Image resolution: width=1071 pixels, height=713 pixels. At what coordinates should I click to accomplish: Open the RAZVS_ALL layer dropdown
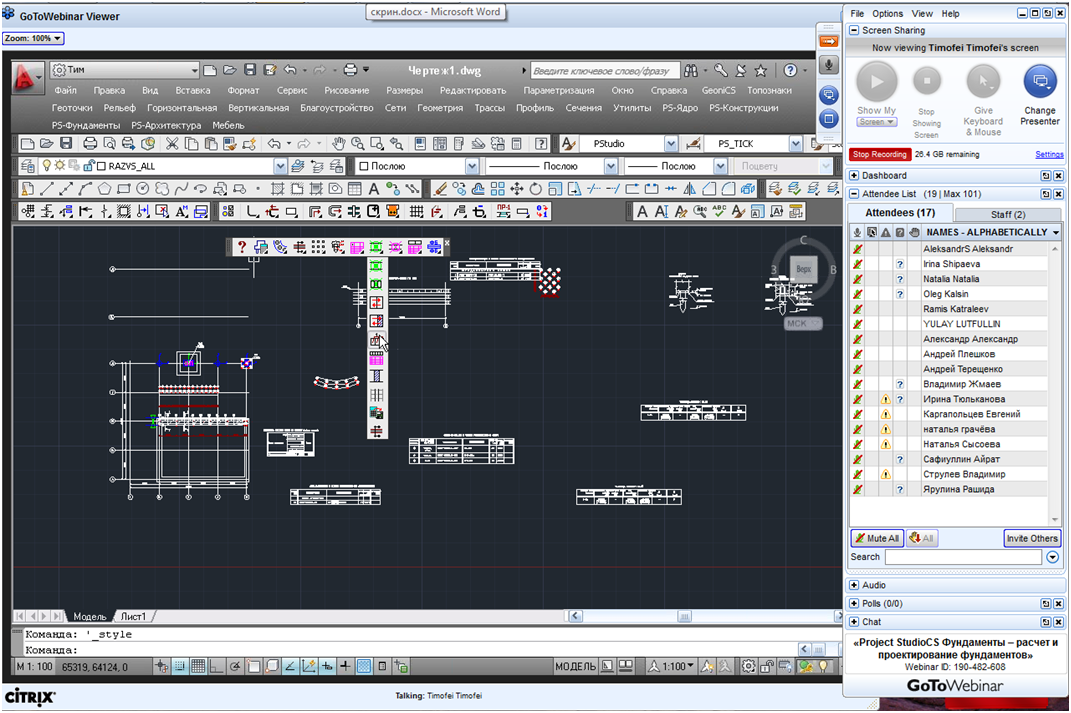279,166
